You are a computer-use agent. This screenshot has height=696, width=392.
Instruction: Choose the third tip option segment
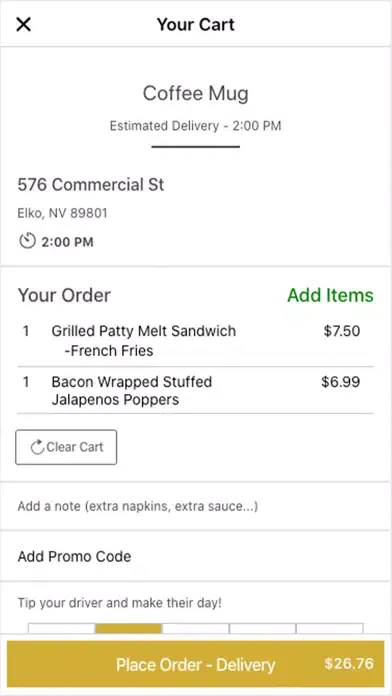coord(196,629)
